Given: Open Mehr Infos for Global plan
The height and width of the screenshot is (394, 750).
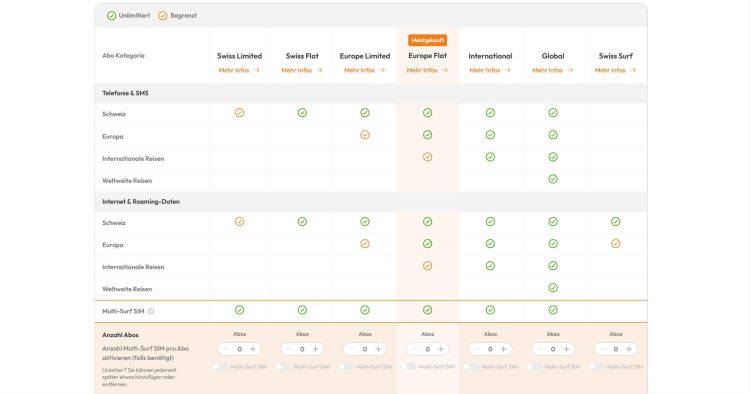Looking at the screenshot, I should point(552,70).
